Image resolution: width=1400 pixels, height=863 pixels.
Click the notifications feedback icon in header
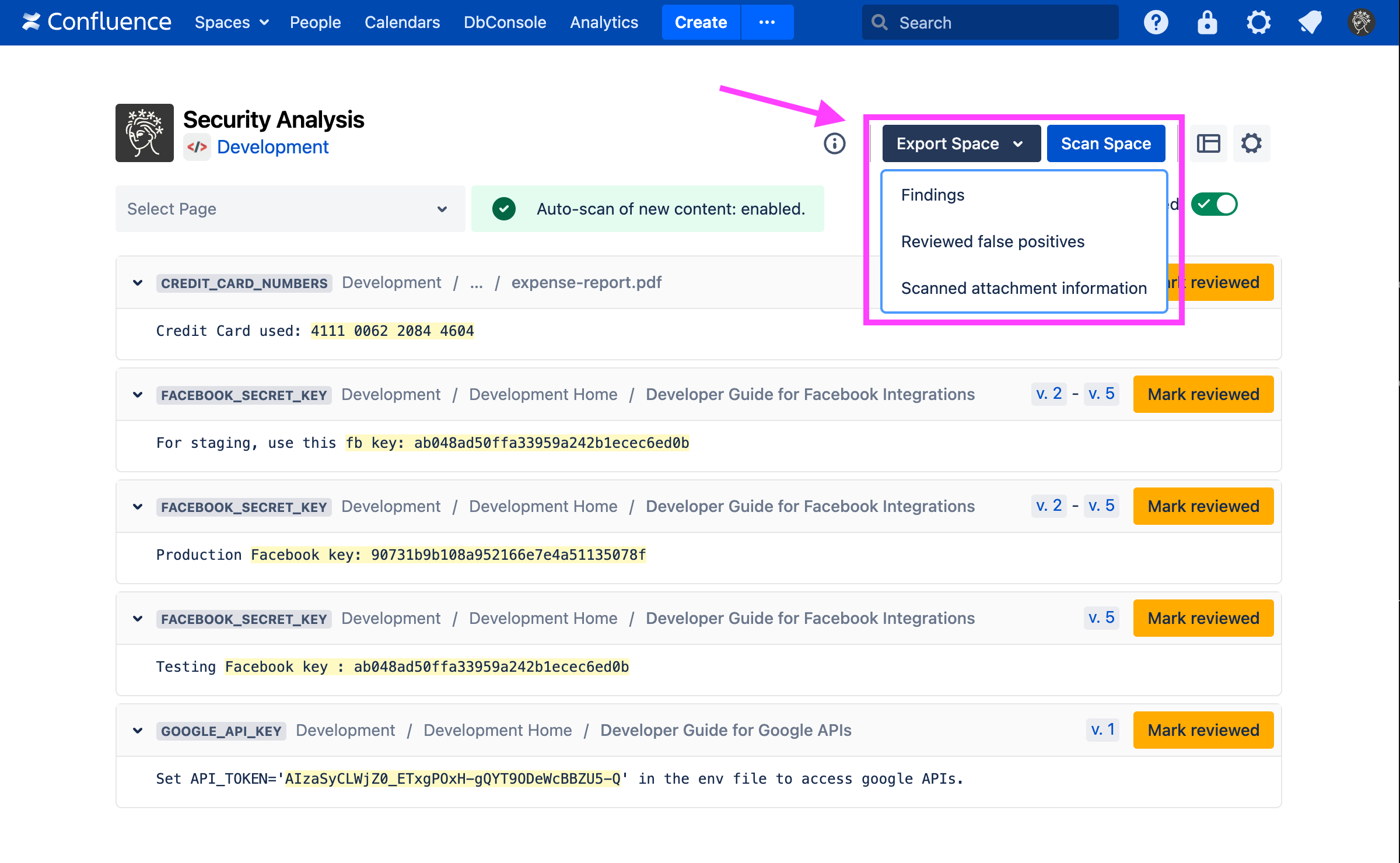1310,23
